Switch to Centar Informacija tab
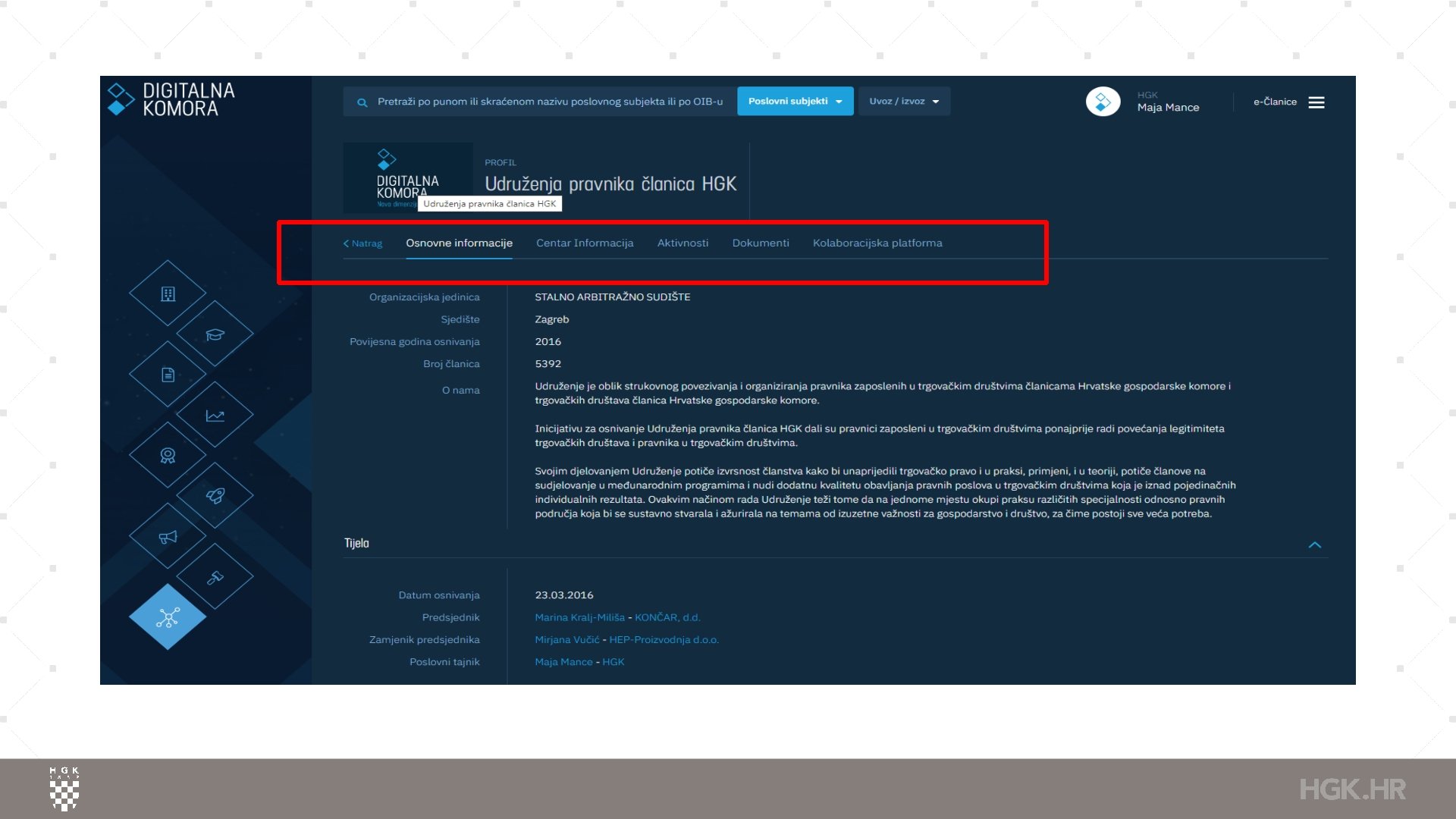 point(585,243)
